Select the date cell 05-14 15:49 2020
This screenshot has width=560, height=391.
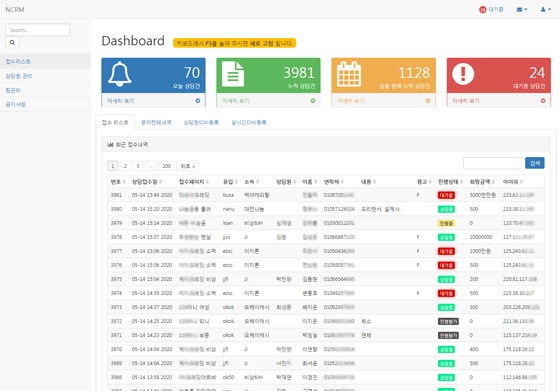152,195
